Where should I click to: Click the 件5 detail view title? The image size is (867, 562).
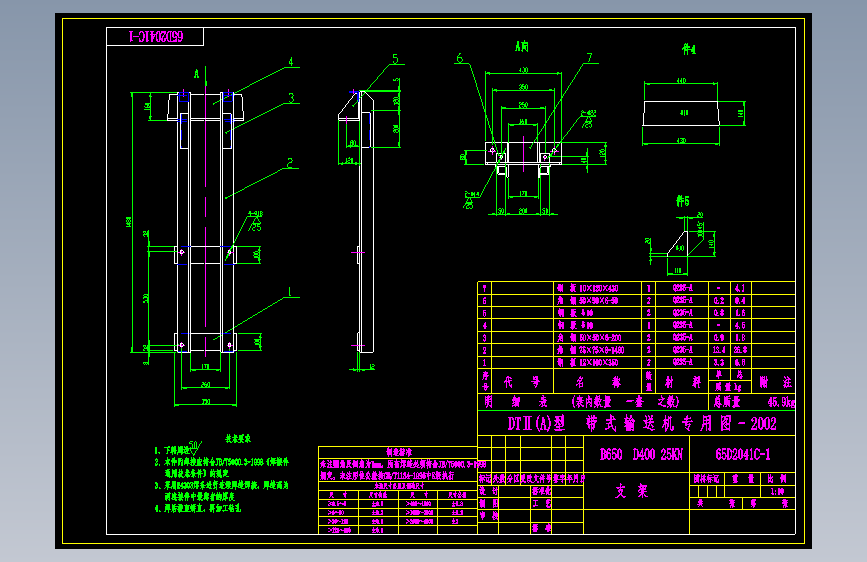[683, 201]
